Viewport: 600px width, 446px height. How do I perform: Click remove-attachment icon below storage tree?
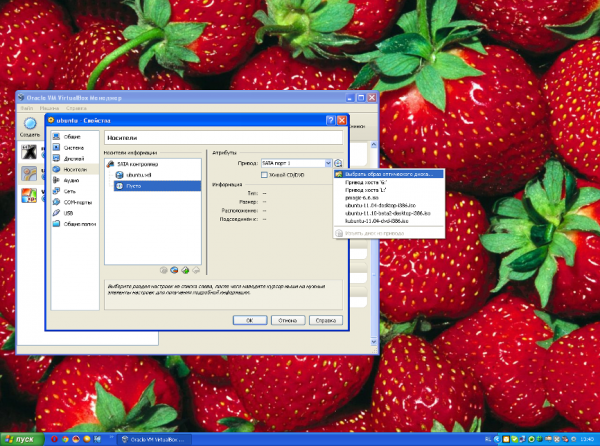(x=174, y=270)
